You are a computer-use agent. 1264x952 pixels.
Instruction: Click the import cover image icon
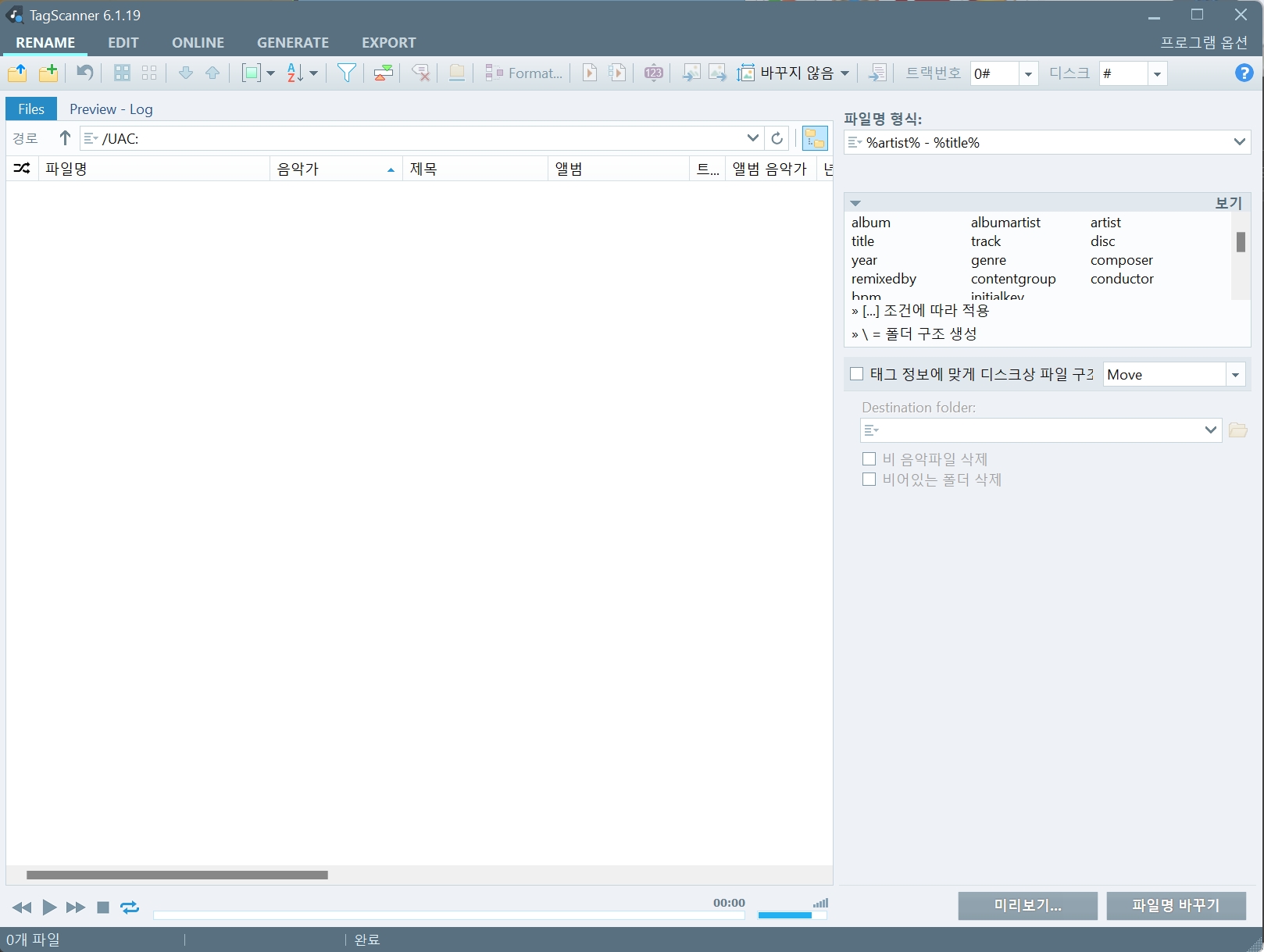[x=691, y=73]
